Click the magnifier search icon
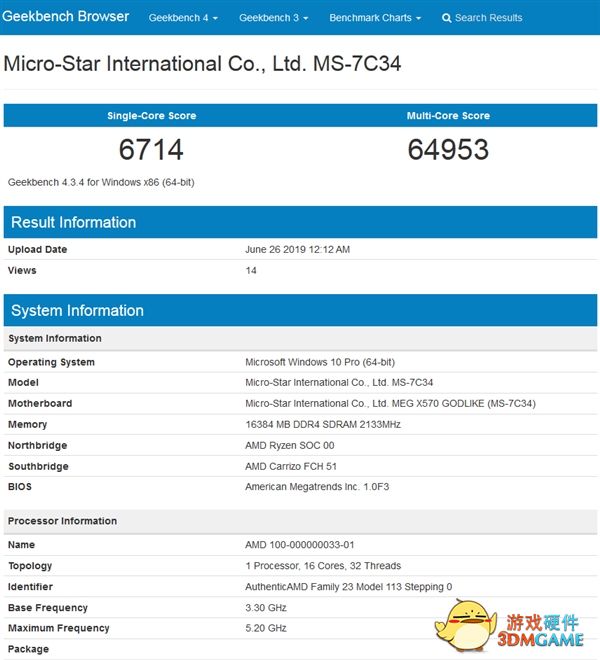The width and height of the screenshot is (600, 660). 447,18
